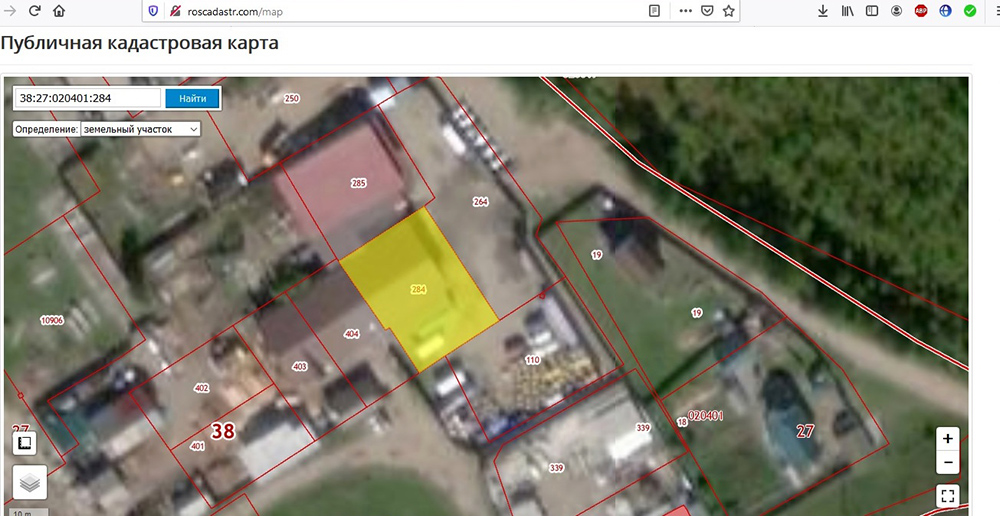The height and width of the screenshot is (516, 1000).
Task: Zoom out with the minus button
Action: (x=948, y=463)
